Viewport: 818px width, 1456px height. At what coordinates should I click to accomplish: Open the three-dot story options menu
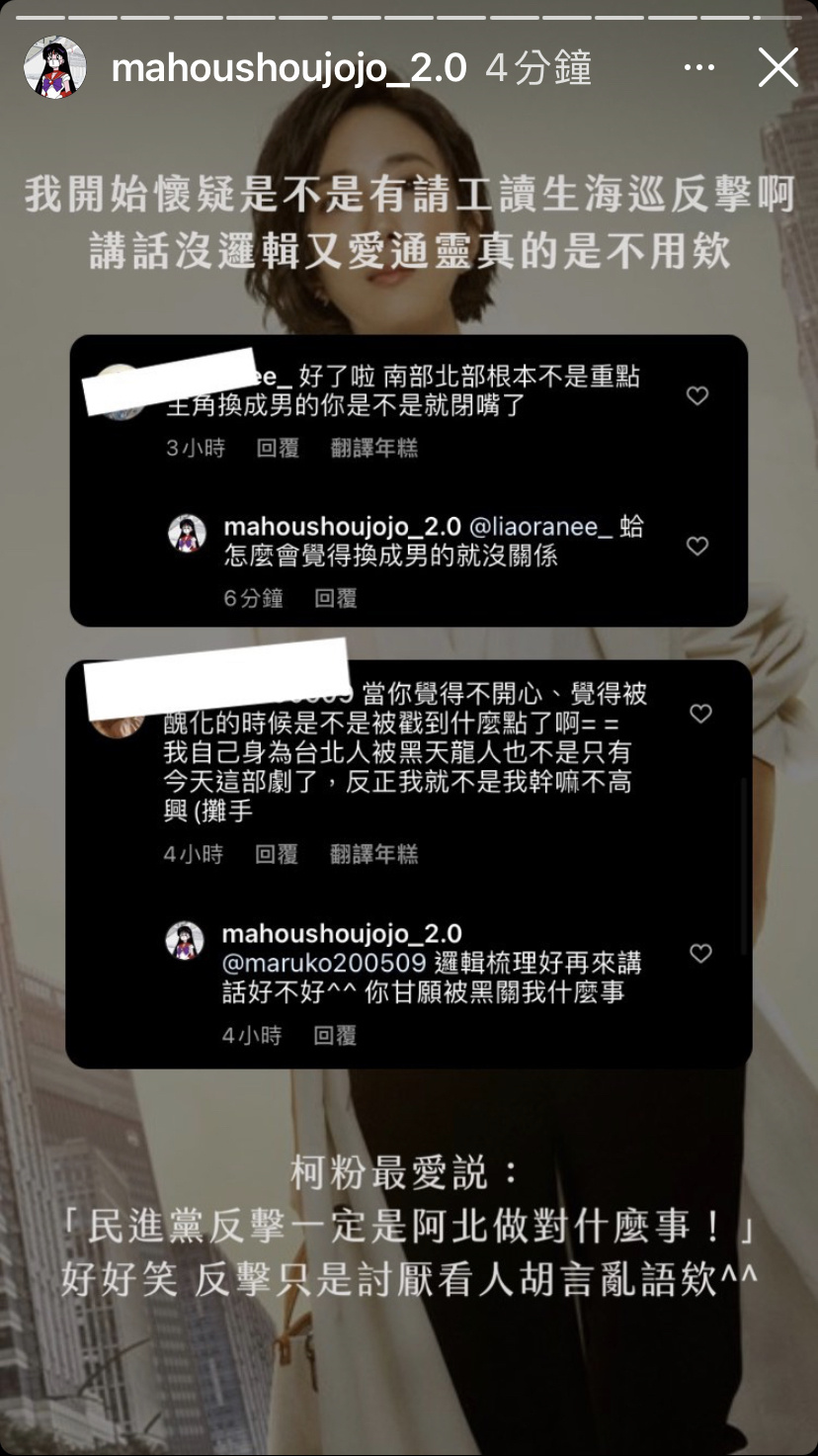698,68
